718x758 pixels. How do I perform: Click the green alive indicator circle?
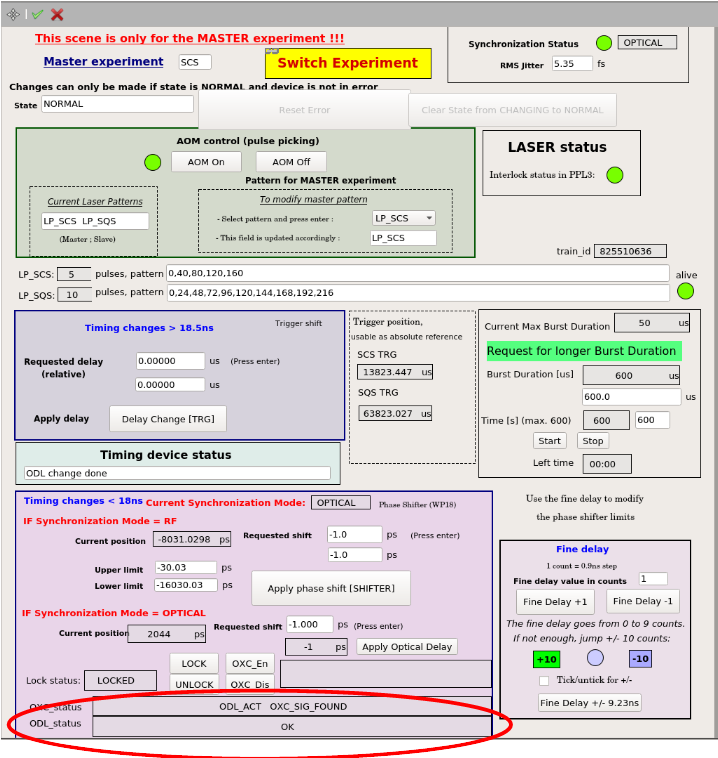[686, 291]
